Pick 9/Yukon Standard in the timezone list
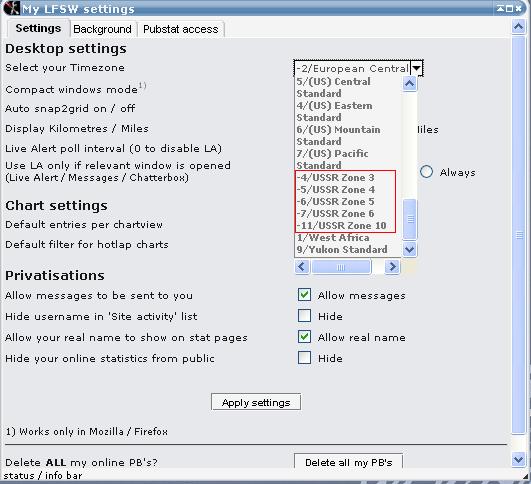The height and width of the screenshot is (484, 531). (342, 250)
